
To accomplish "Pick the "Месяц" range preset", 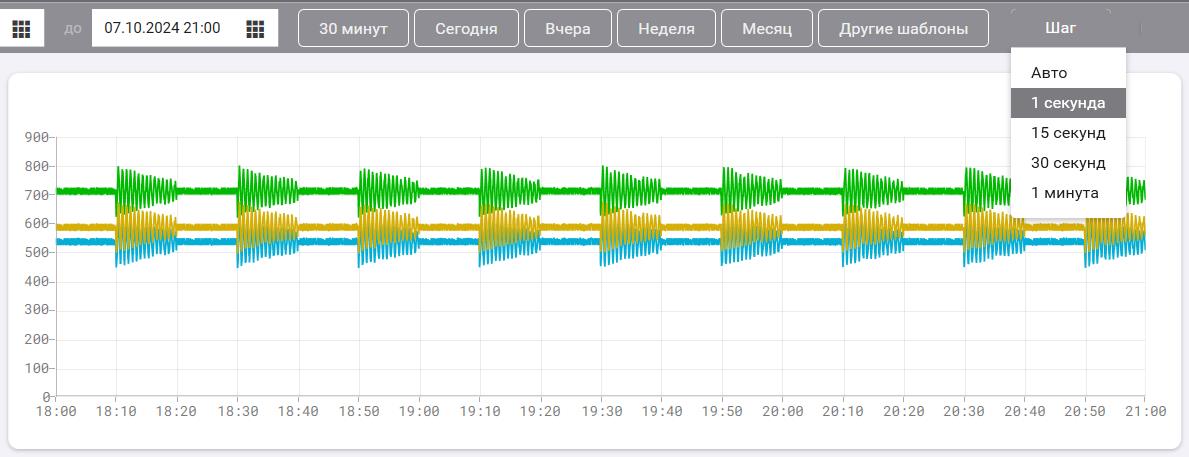I will tap(766, 29).
